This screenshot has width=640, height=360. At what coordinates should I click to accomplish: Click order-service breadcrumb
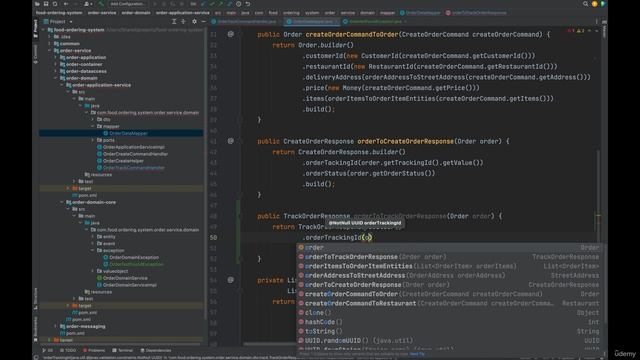(x=102, y=13)
